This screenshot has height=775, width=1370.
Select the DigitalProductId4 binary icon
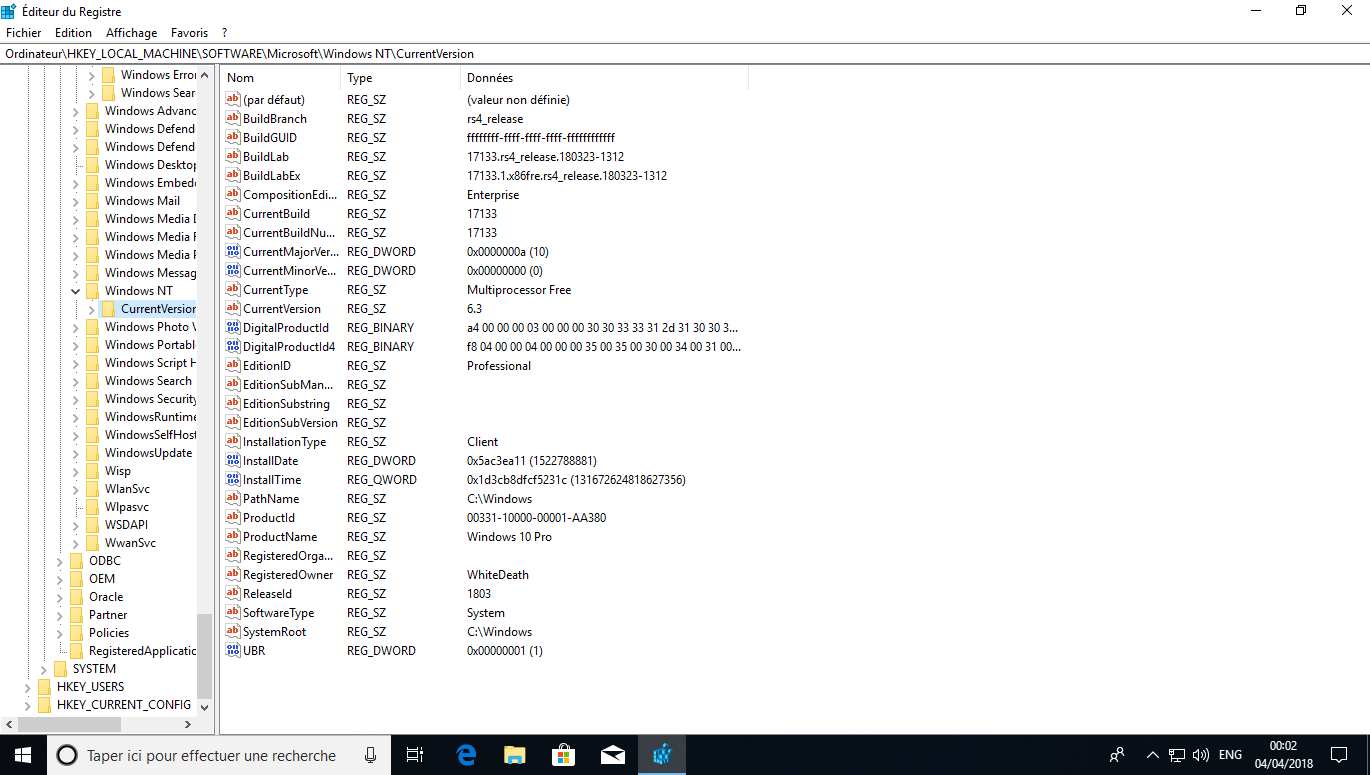[x=233, y=347]
